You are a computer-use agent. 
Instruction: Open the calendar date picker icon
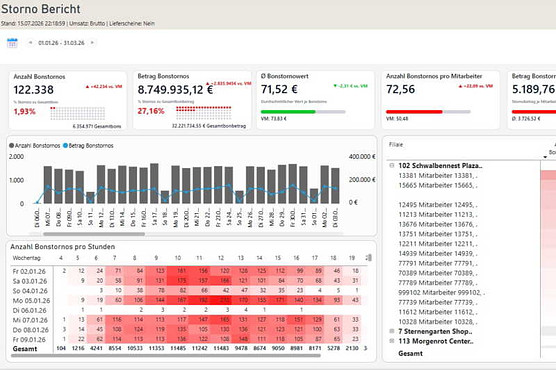(x=12, y=43)
